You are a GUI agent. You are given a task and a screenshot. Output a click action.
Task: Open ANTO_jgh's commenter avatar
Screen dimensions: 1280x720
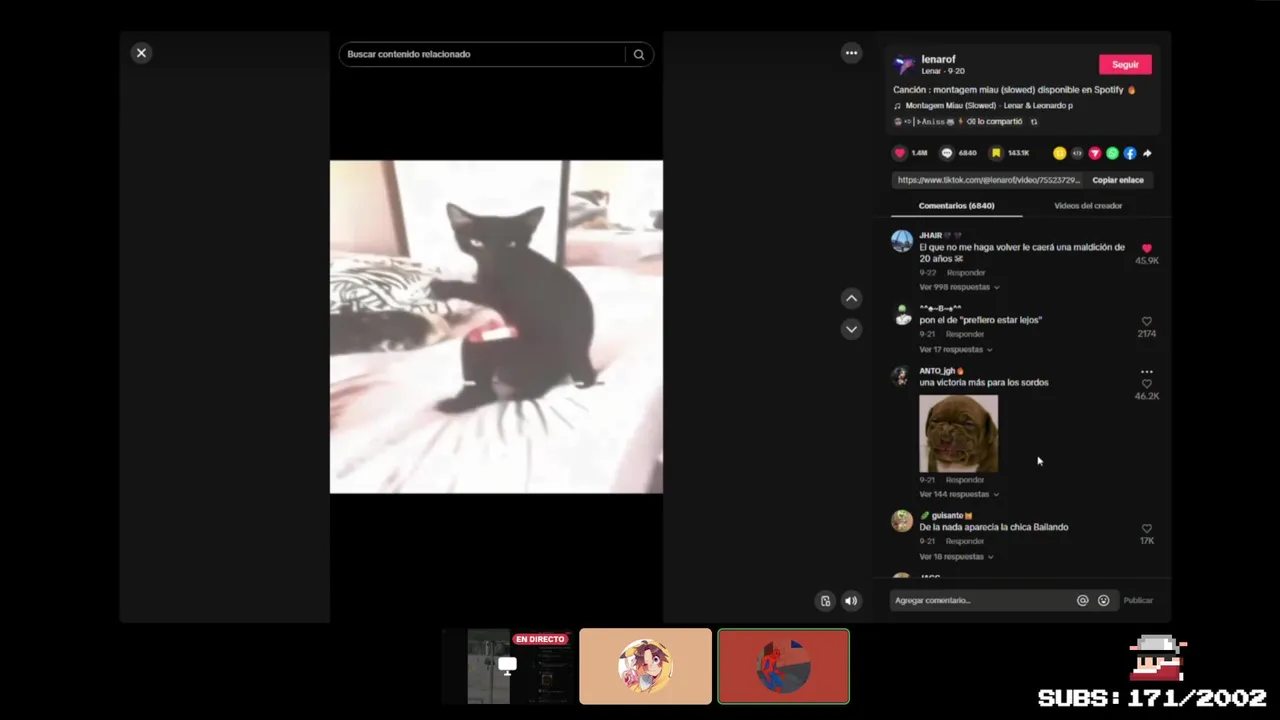coord(902,376)
